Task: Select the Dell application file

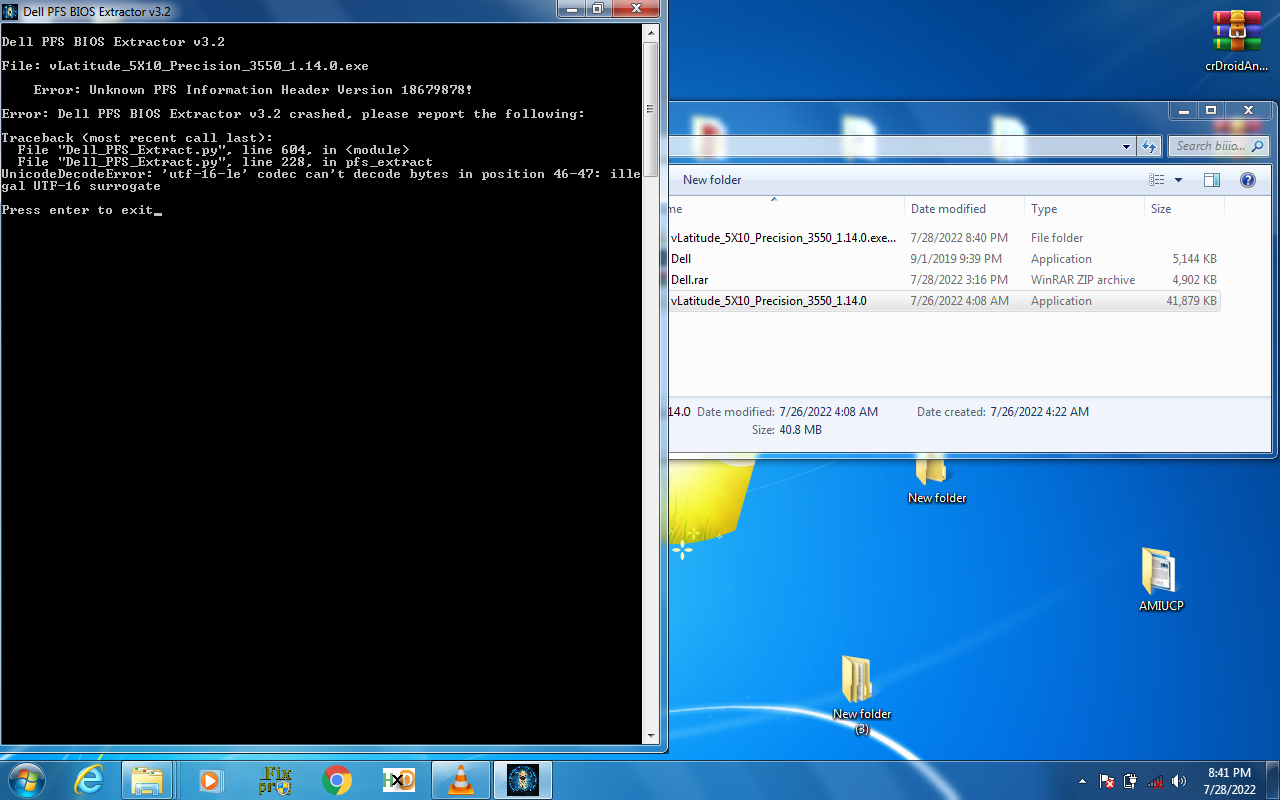Action: click(x=944, y=259)
